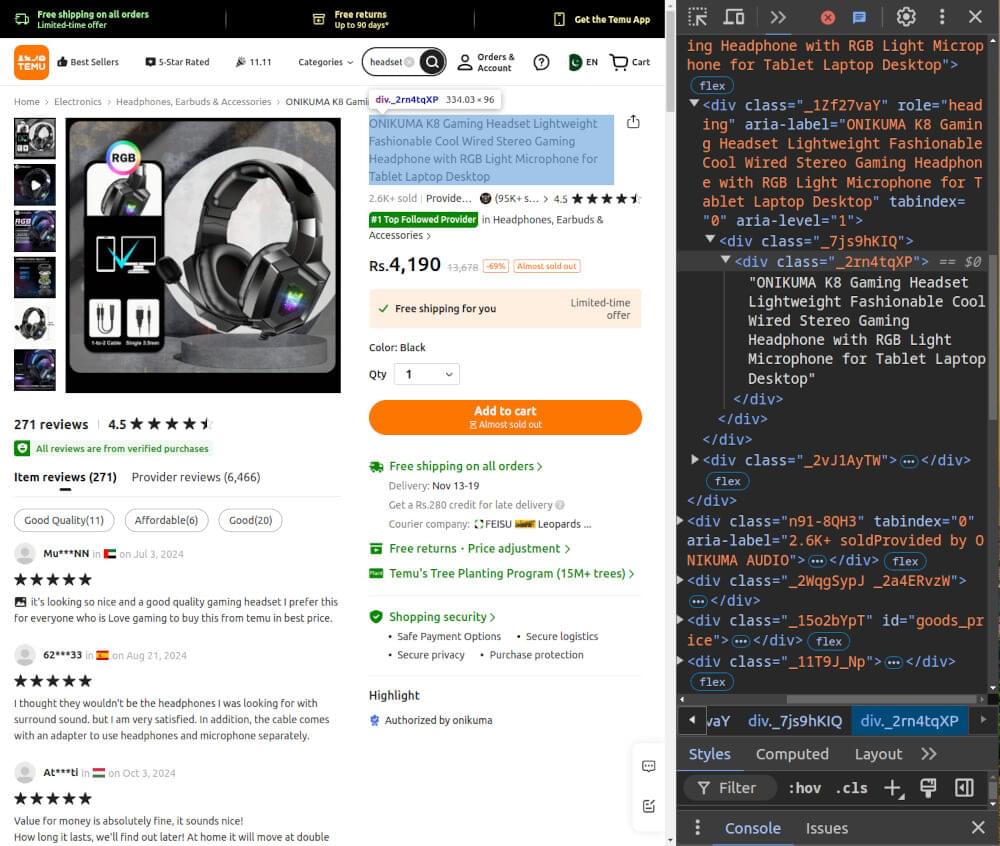This screenshot has height=846, width=1000.
Task: Click the red error counter in DevTools
Action: 828,17
